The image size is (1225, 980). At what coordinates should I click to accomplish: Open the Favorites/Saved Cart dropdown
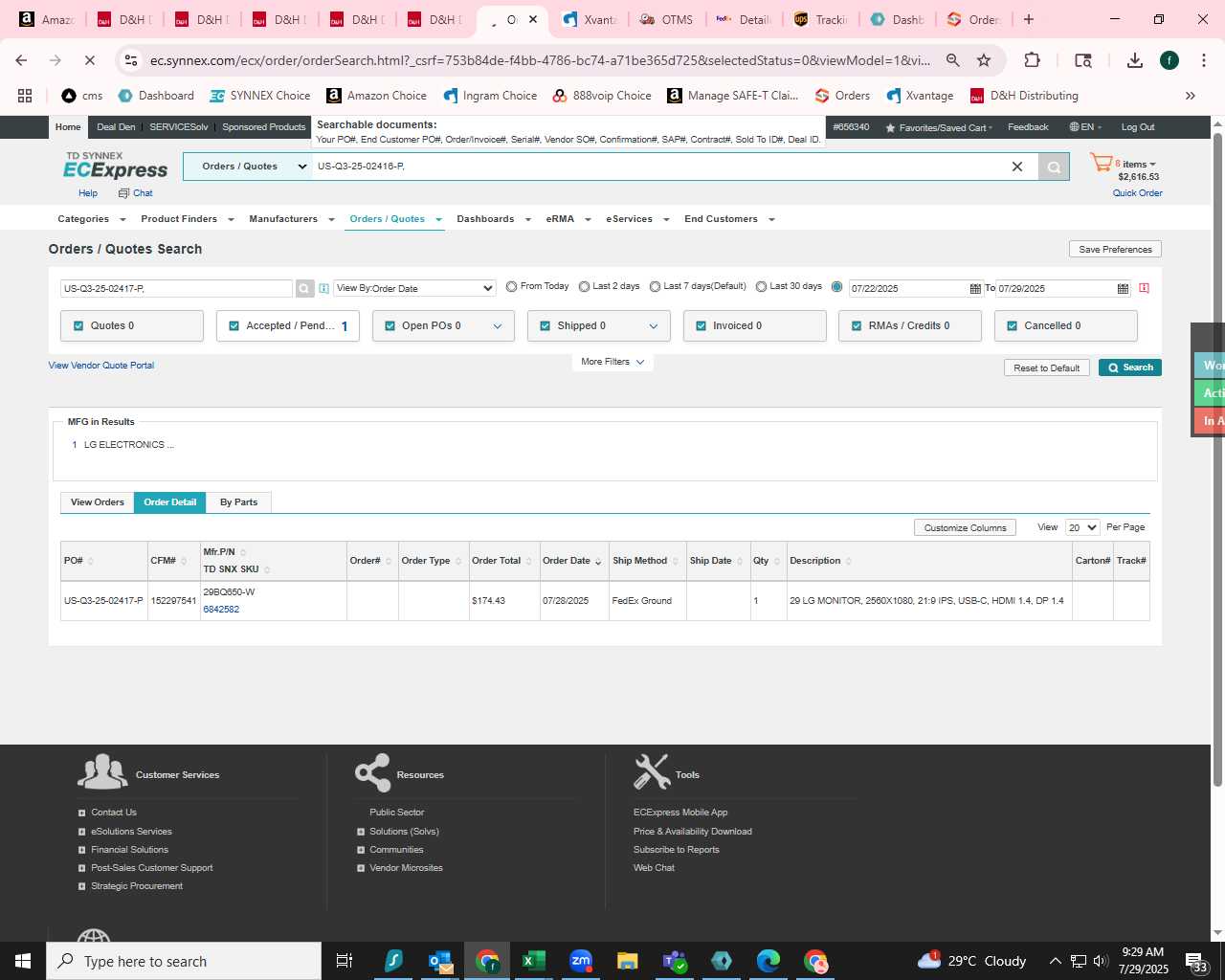pyautogui.click(x=939, y=127)
